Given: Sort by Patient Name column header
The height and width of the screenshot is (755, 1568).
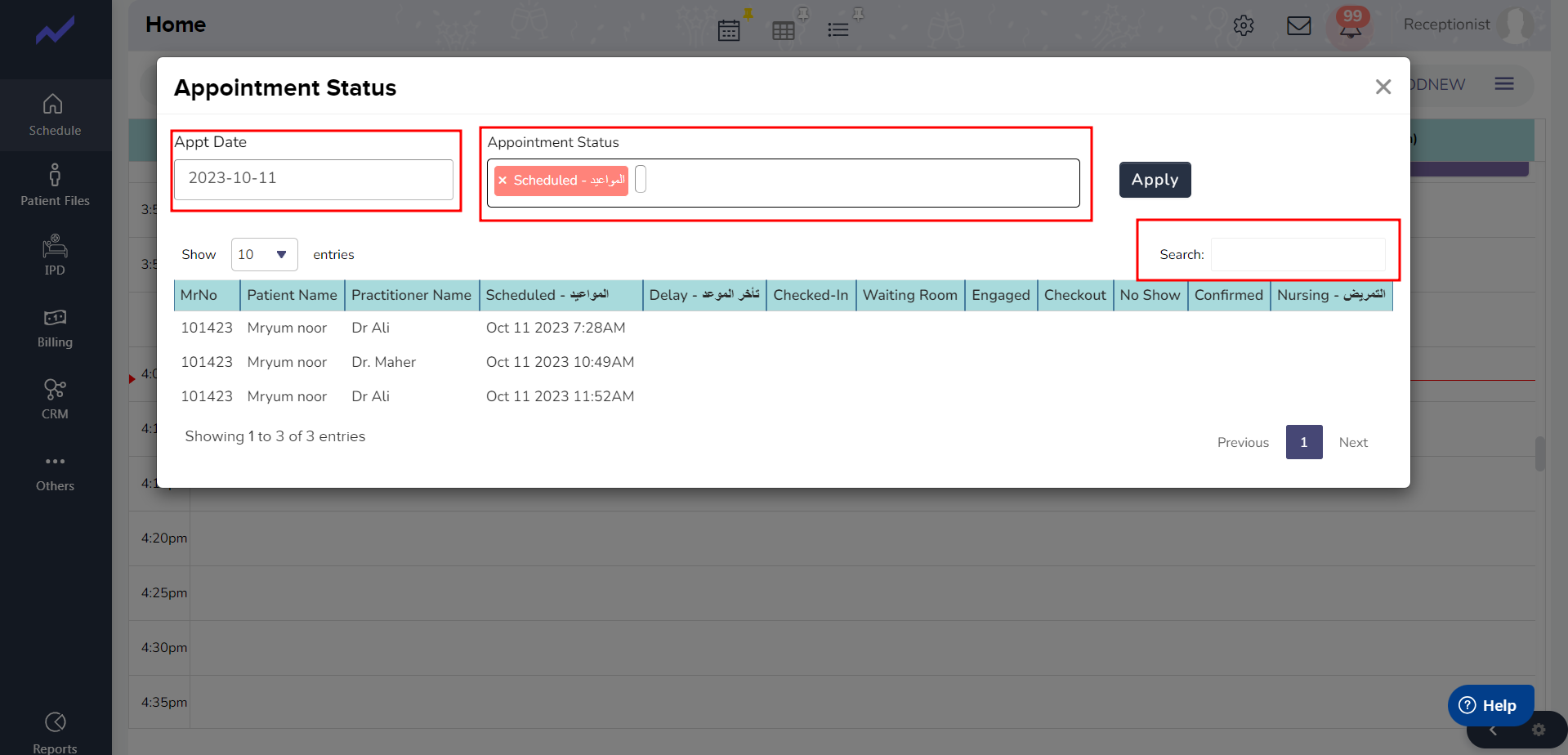Looking at the screenshot, I should click(293, 295).
